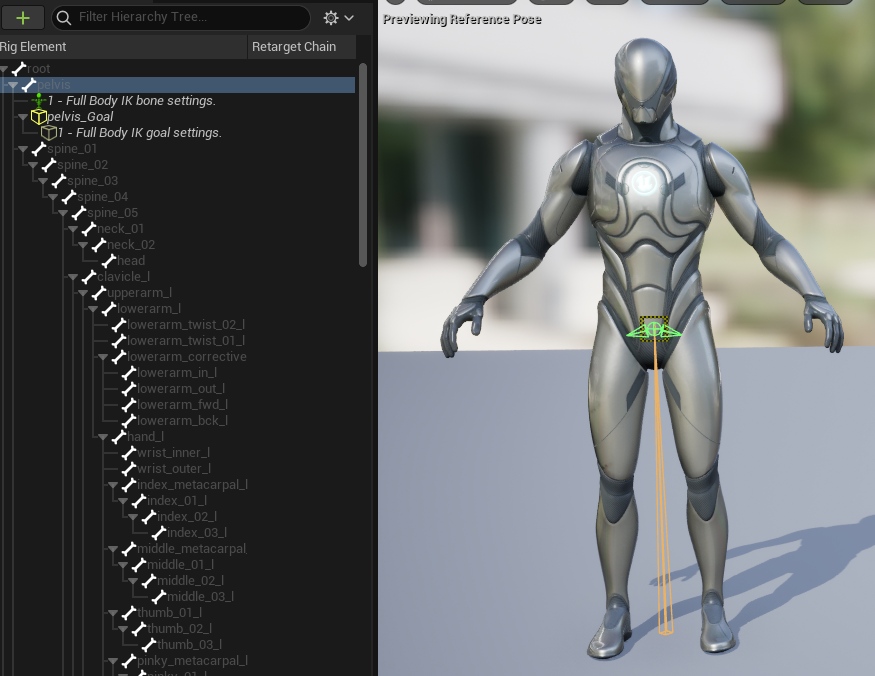The image size is (875, 676).
Task: Select the thumb_02_l bone row
Action: click(x=177, y=629)
